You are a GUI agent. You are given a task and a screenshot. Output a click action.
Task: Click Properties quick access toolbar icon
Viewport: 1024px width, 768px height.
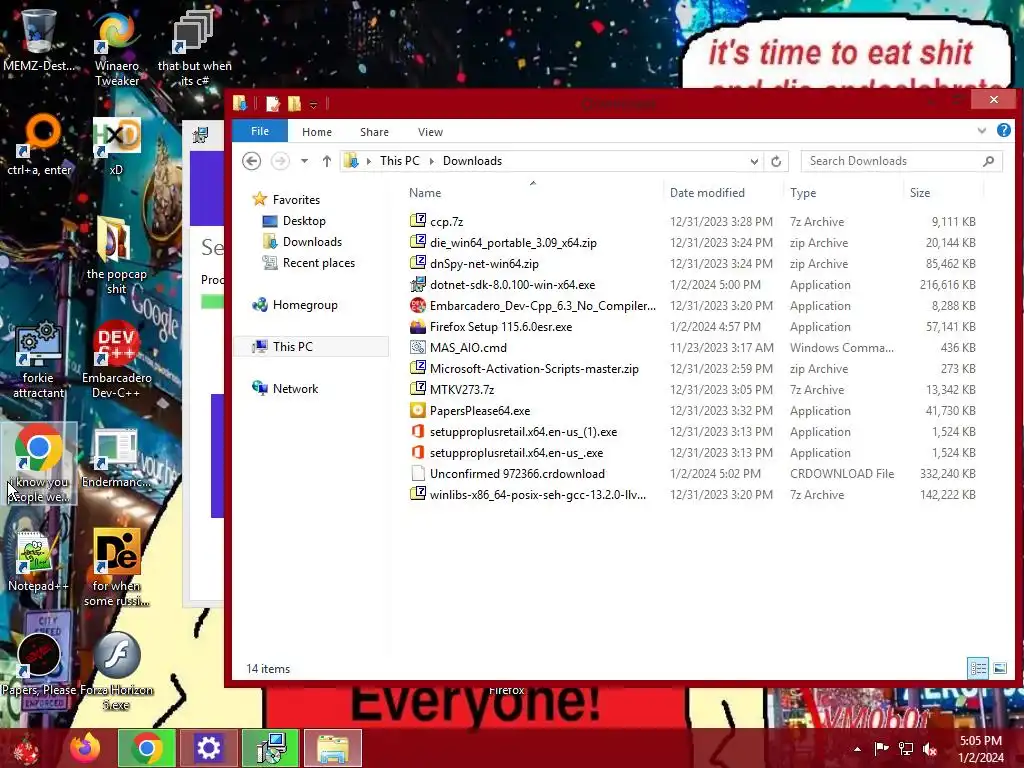pyautogui.click(x=273, y=103)
